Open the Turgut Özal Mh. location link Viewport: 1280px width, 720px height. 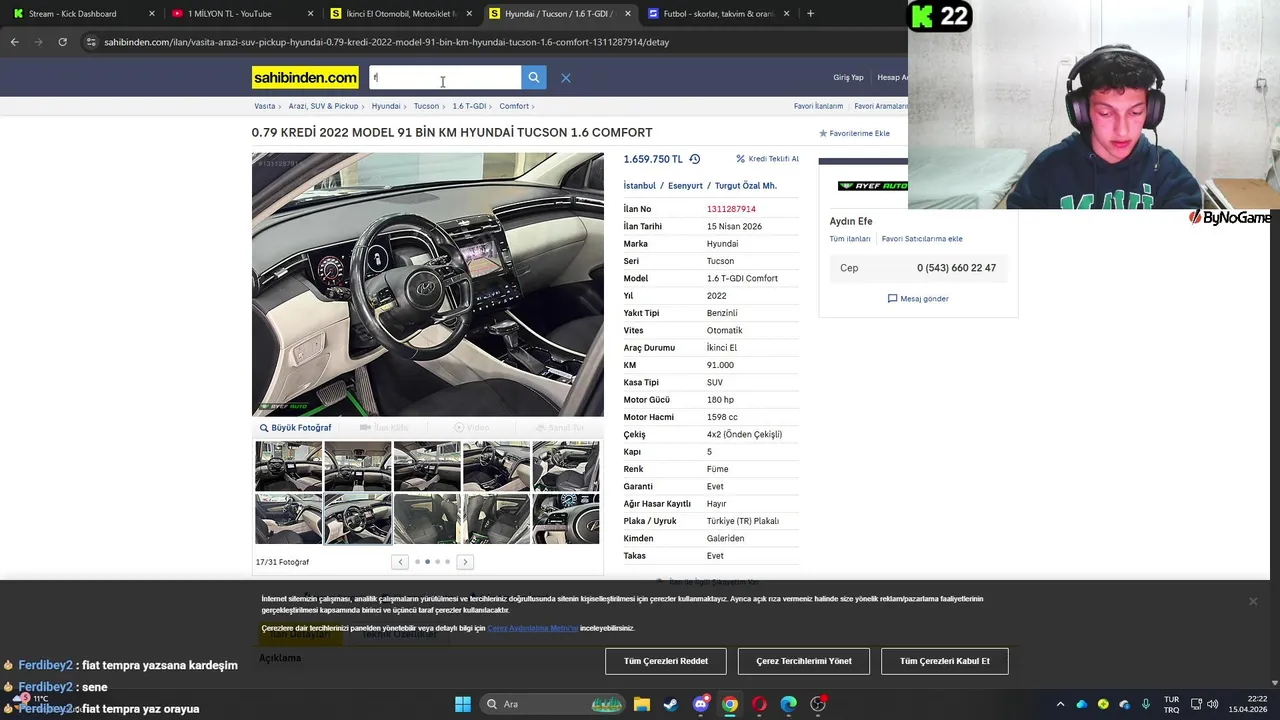pos(745,186)
